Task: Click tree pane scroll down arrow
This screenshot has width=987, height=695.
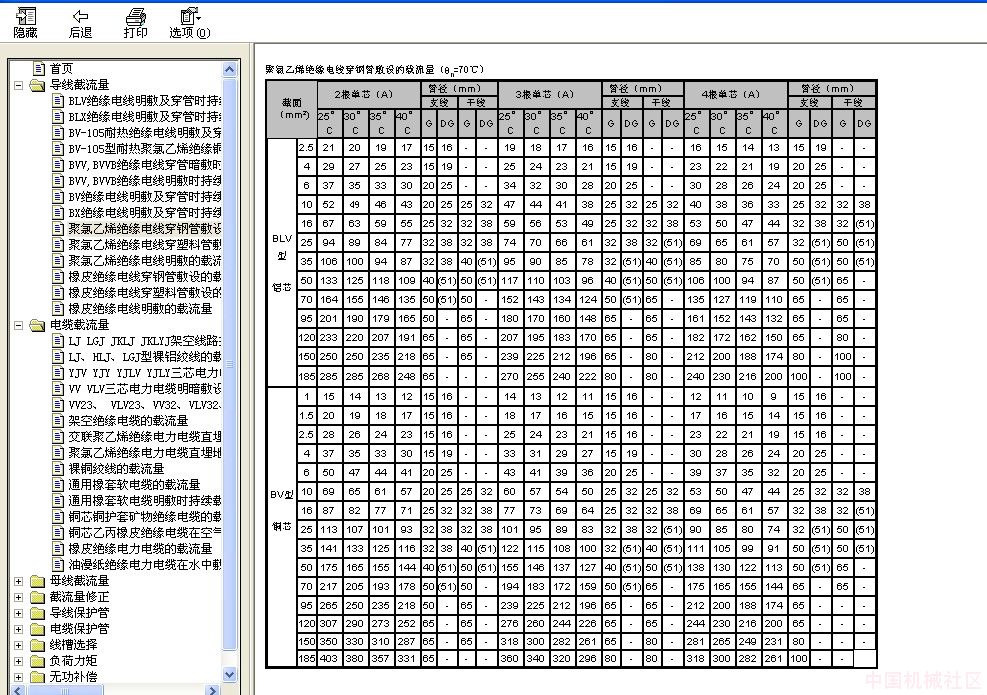Action: 230,675
